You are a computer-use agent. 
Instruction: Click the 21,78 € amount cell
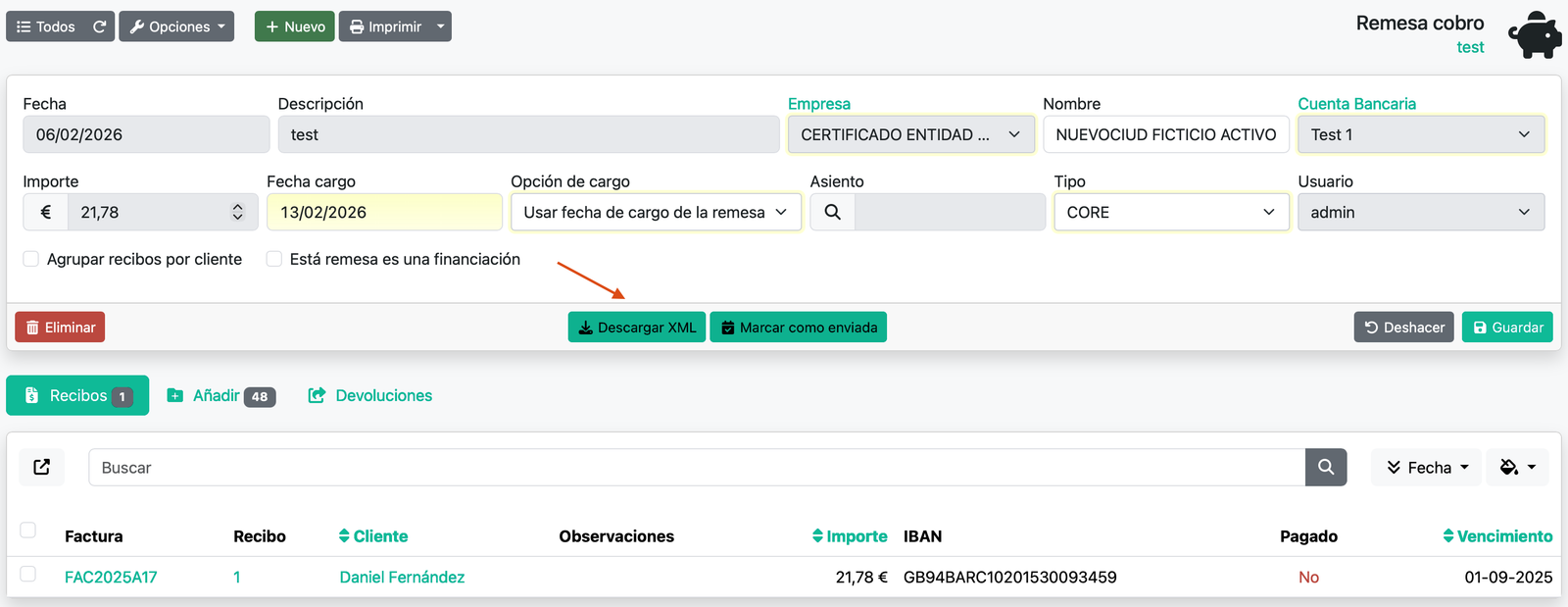point(861,578)
